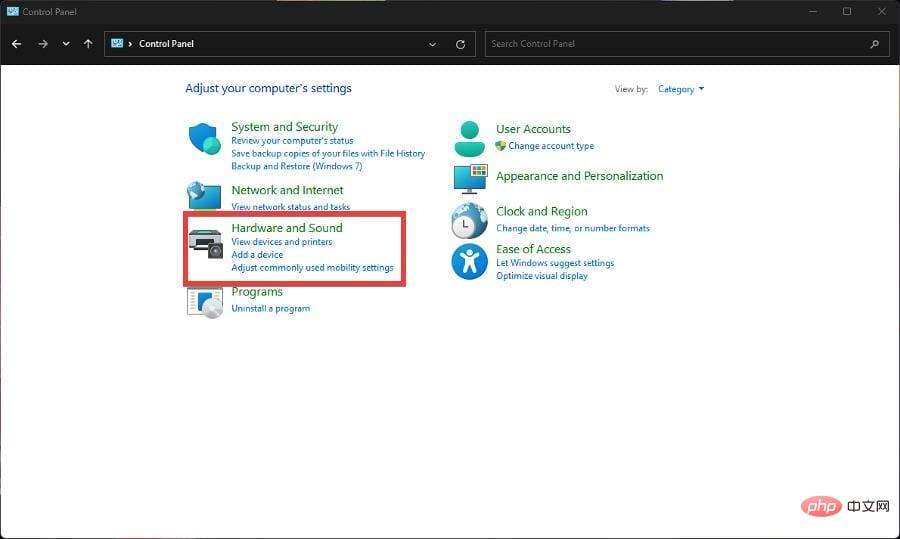The height and width of the screenshot is (539, 900).
Task: Click the Change account type link
Action: (551, 146)
